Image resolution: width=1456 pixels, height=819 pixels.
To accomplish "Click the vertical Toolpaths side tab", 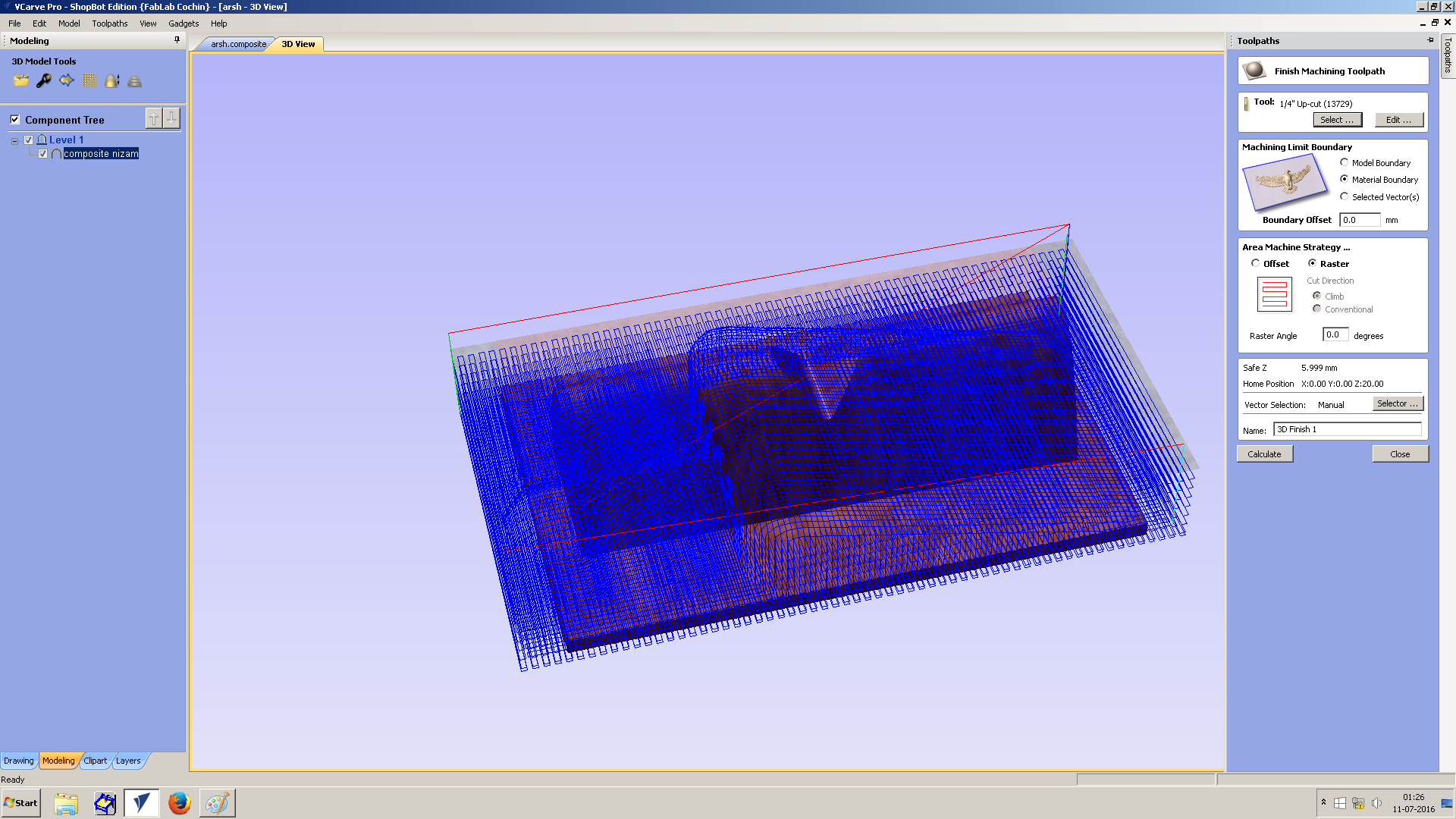I will coord(1448,55).
